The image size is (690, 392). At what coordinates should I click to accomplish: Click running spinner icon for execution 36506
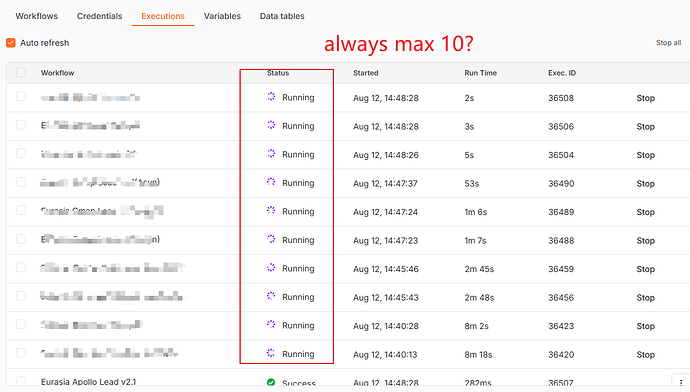pyautogui.click(x=271, y=125)
